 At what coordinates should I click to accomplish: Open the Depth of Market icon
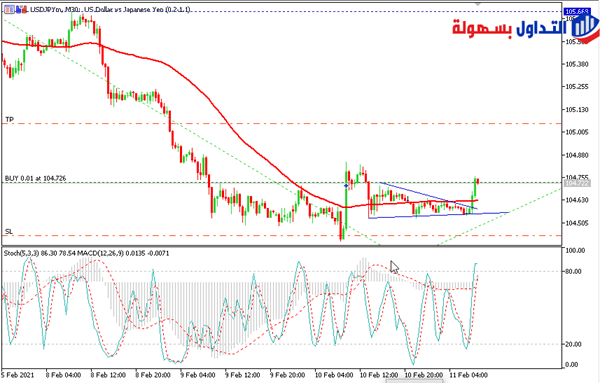point(22,9)
